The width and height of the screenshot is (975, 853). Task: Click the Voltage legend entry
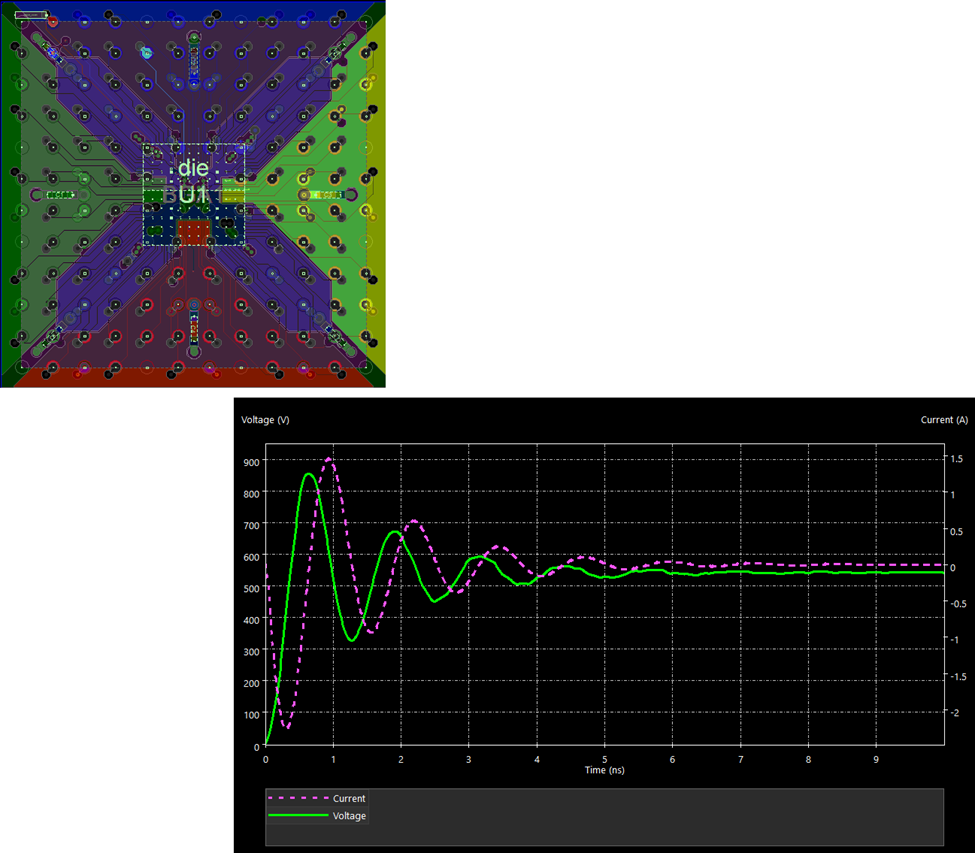pos(349,816)
